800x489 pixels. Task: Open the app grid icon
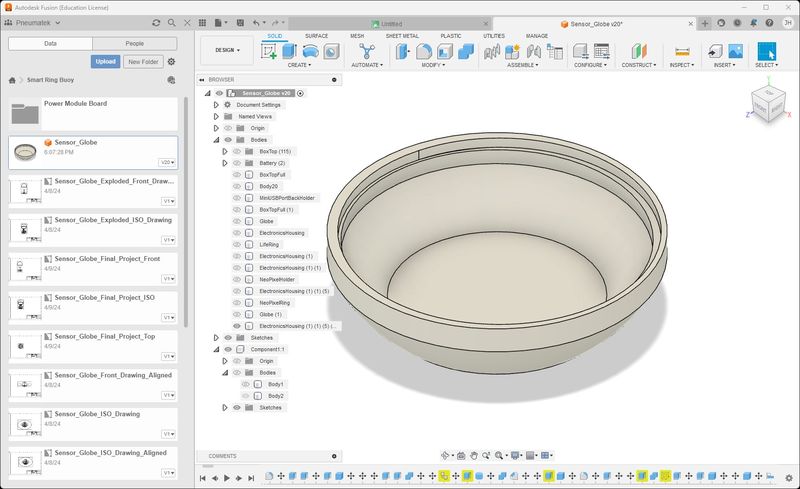coord(203,23)
